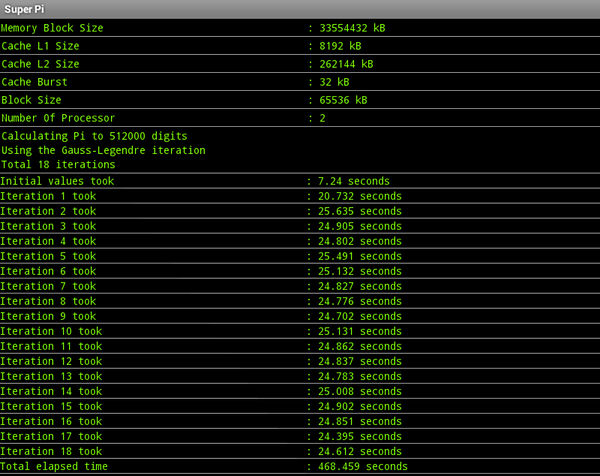Tap the Calculating Pi to 512000 digits text
600x476 pixels.
tap(94, 136)
